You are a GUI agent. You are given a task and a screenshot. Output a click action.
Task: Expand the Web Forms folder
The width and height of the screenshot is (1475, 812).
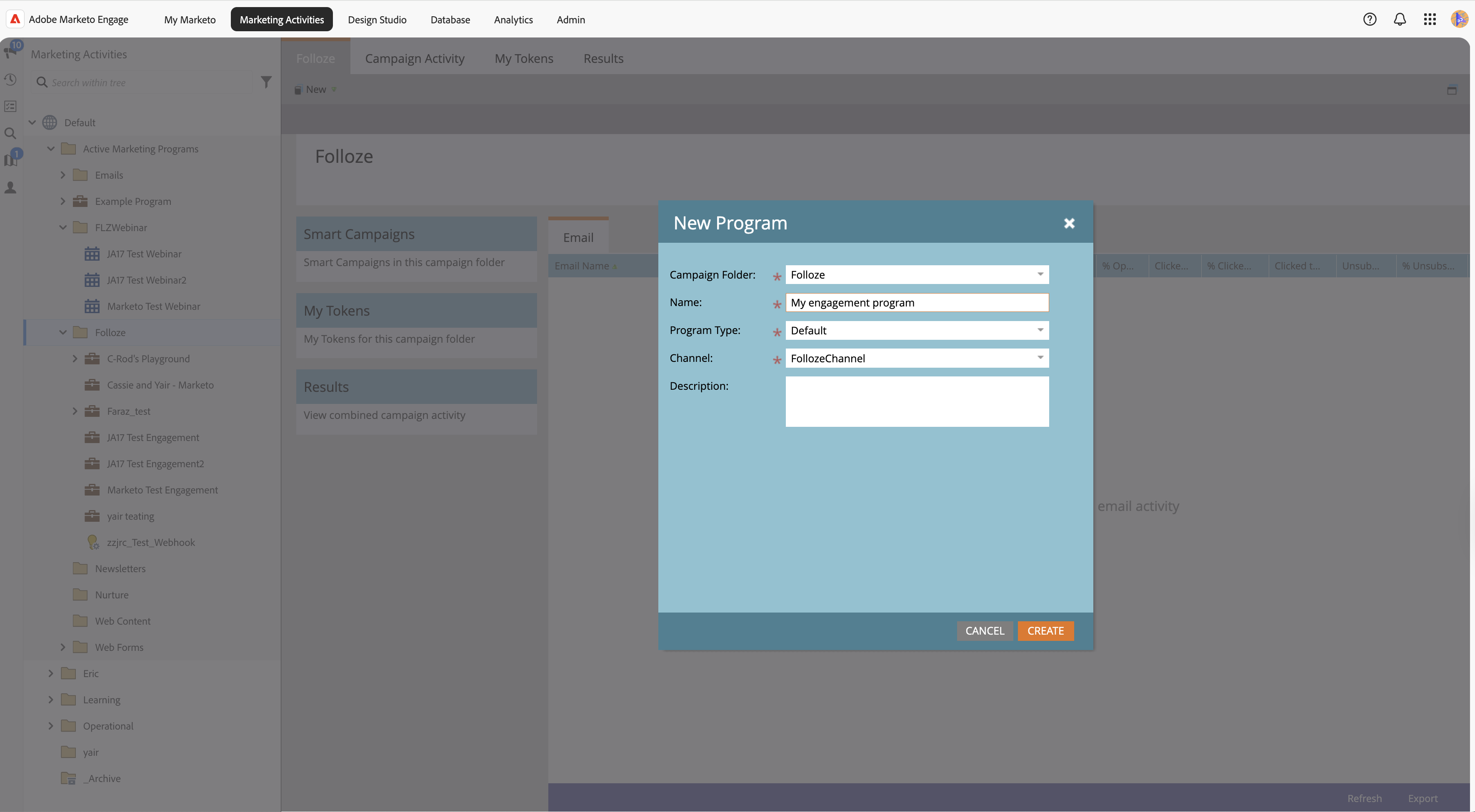[x=63, y=647]
